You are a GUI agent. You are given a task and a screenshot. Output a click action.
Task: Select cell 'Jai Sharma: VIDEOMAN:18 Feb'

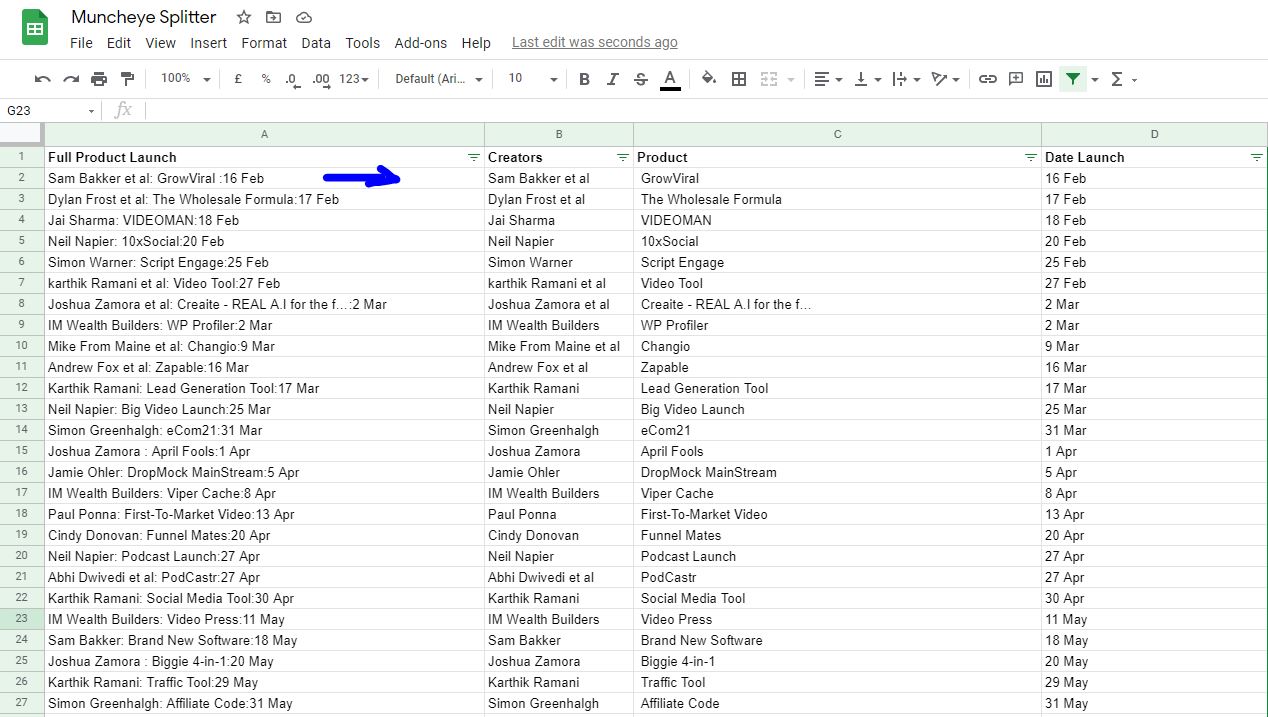pyautogui.click(x=264, y=220)
